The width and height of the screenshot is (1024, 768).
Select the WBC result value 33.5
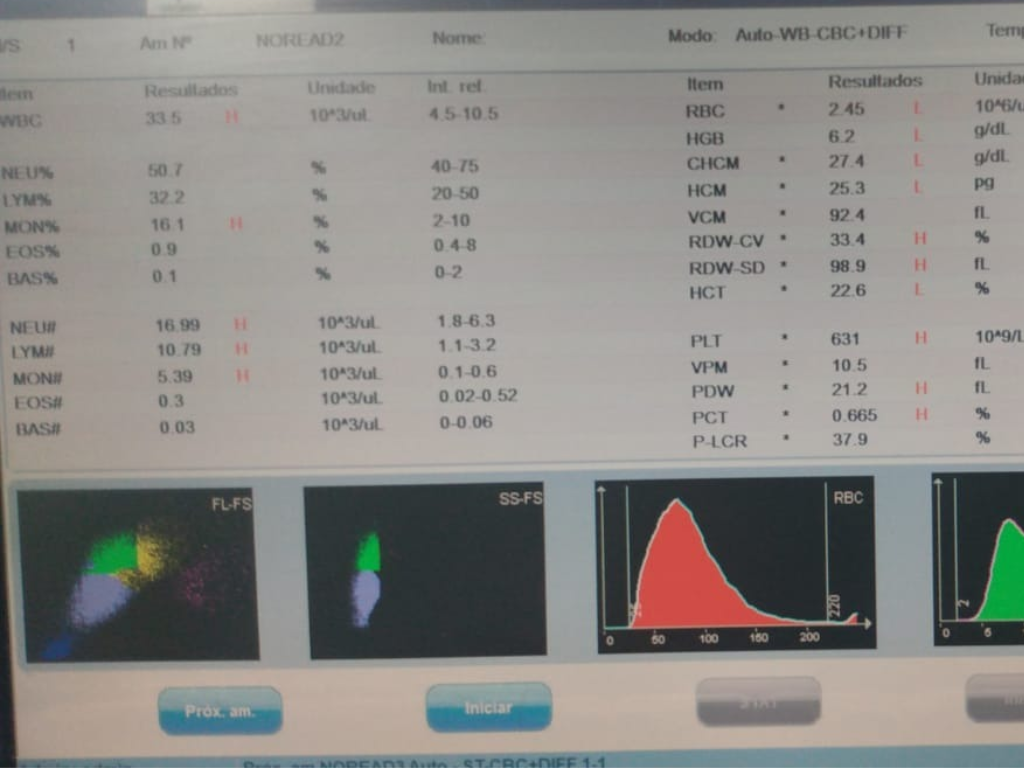click(163, 118)
